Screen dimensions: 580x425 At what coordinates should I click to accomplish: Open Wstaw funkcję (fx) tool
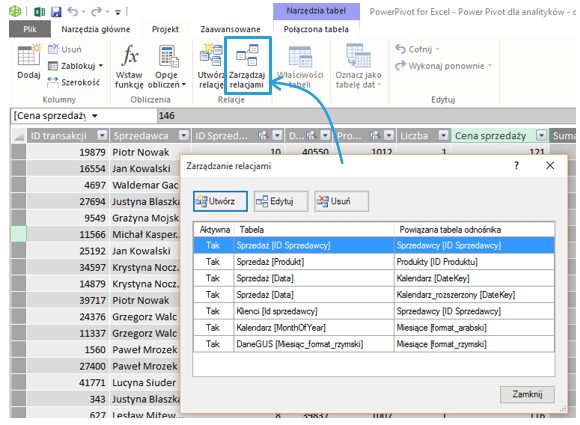click(x=129, y=67)
